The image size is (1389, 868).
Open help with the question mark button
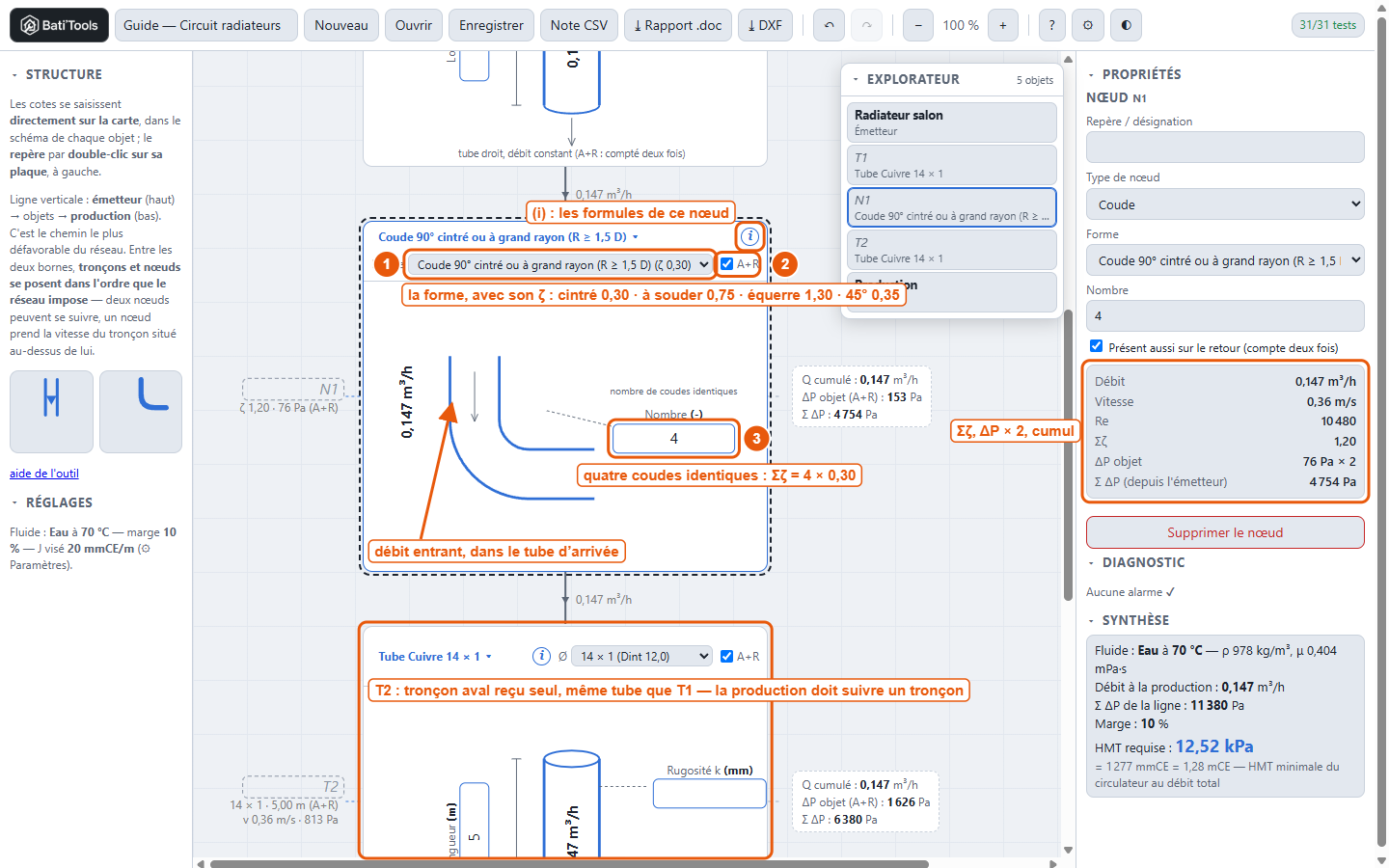coord(1051,25)
